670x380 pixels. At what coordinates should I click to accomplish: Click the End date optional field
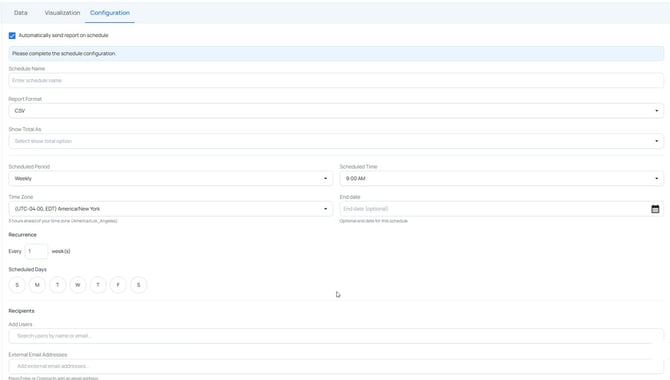502,209
